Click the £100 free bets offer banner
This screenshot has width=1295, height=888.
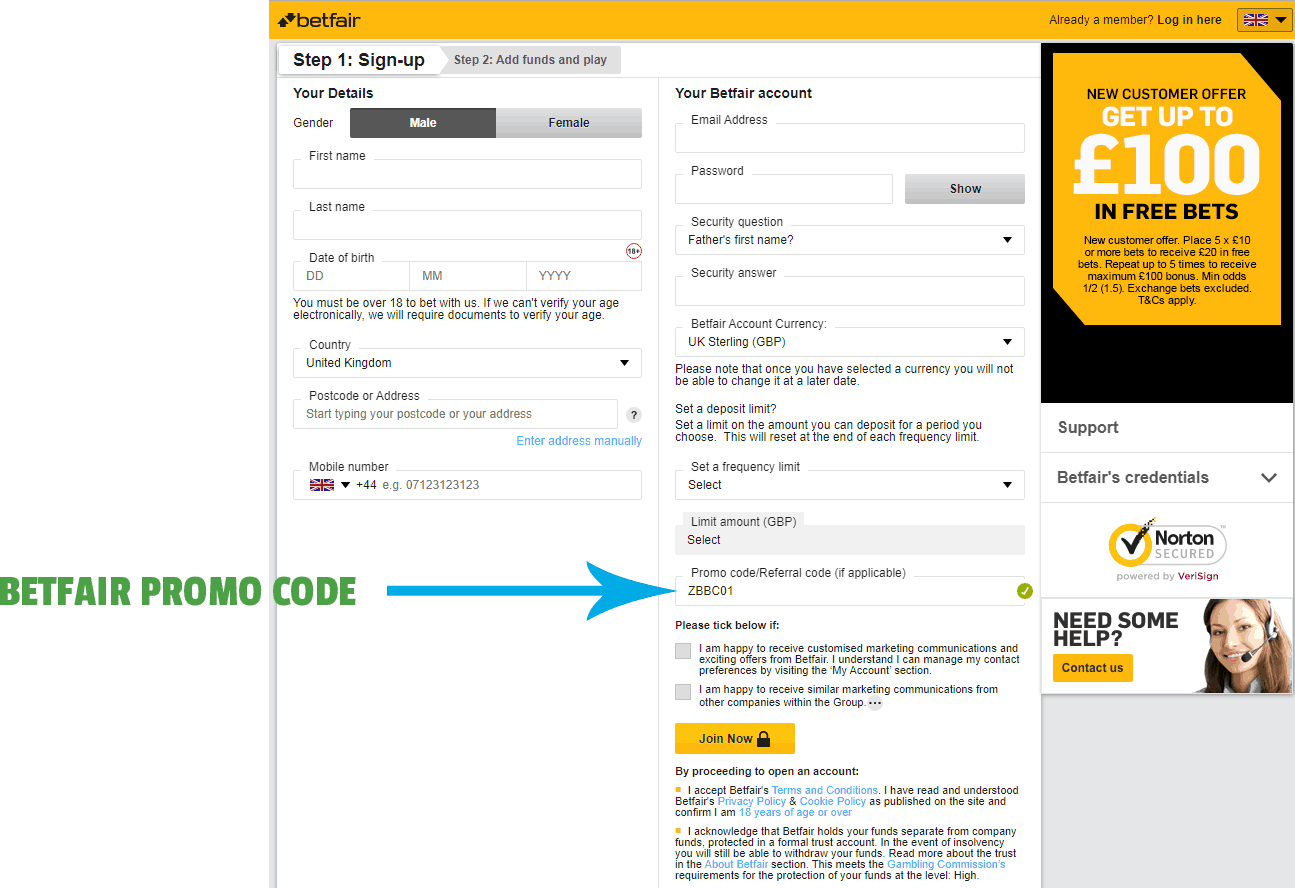click(x=1167, y=189)
